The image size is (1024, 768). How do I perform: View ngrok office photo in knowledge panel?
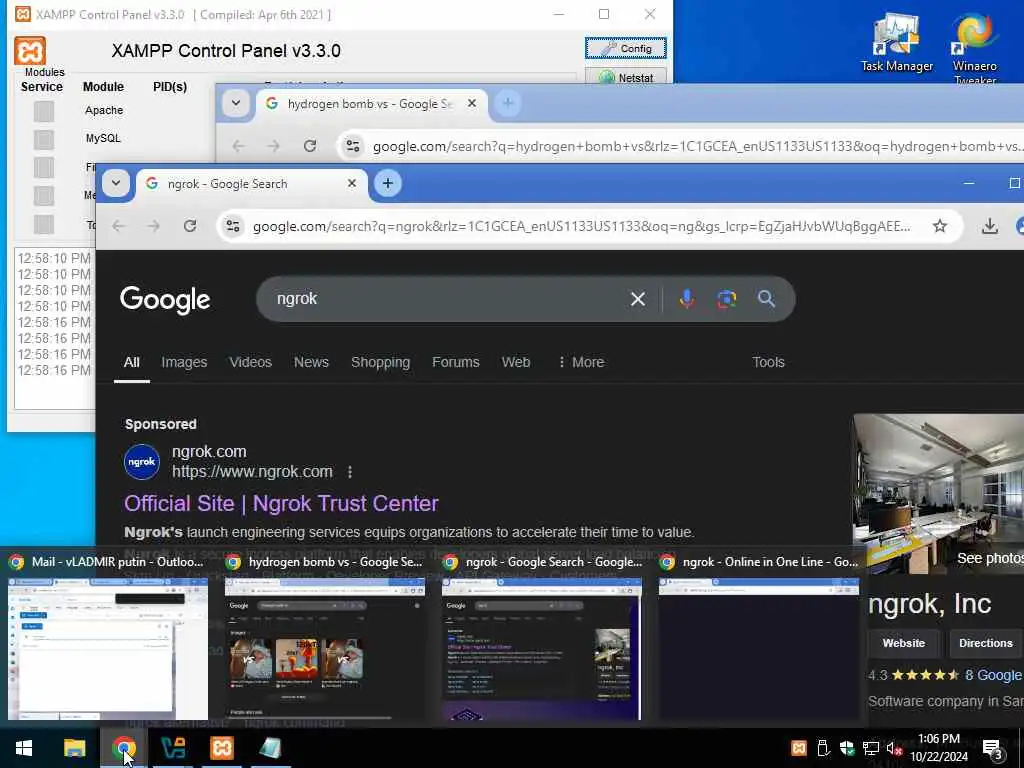[938, 494]
